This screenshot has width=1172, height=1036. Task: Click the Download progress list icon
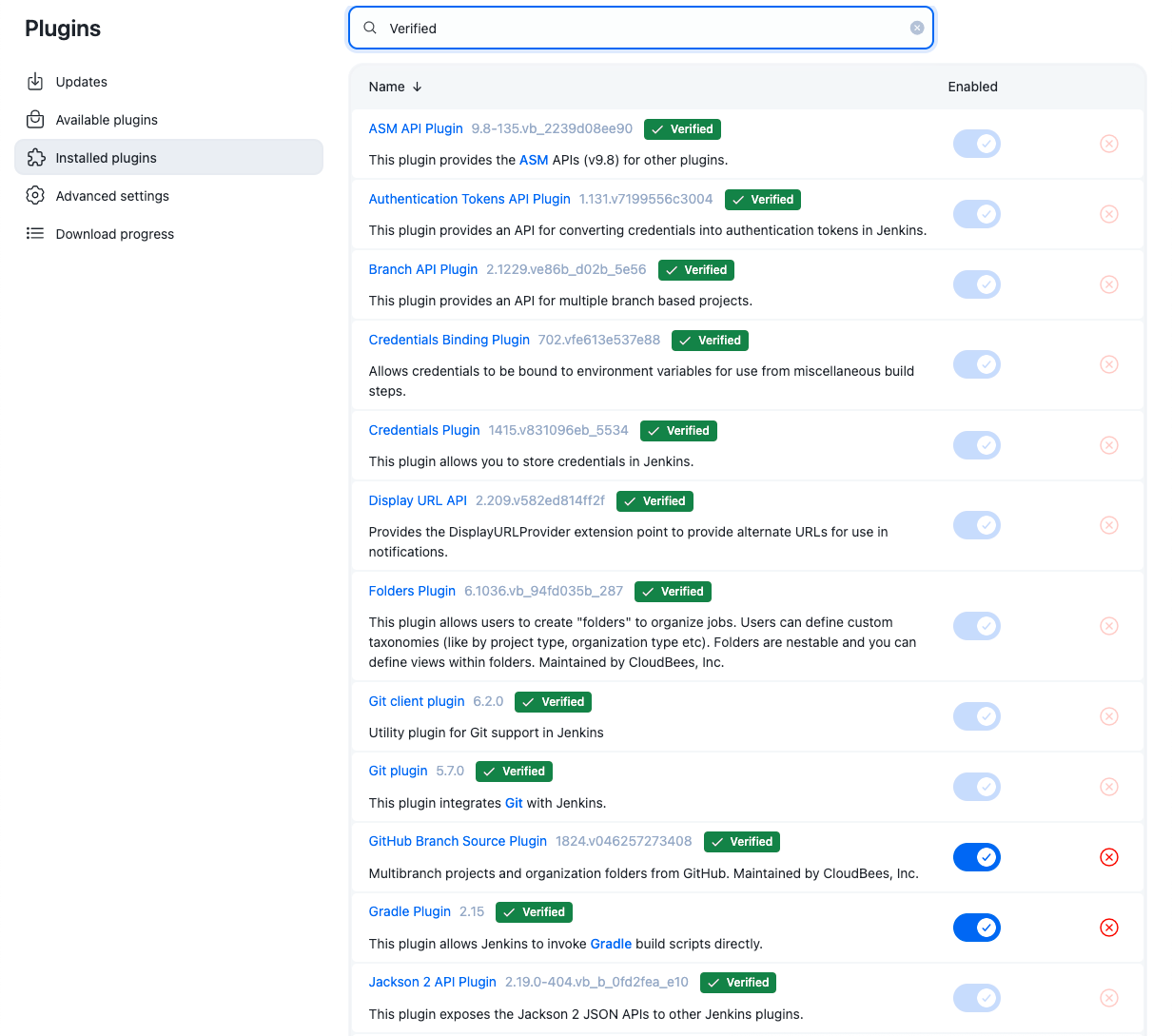tap(35, 234)
